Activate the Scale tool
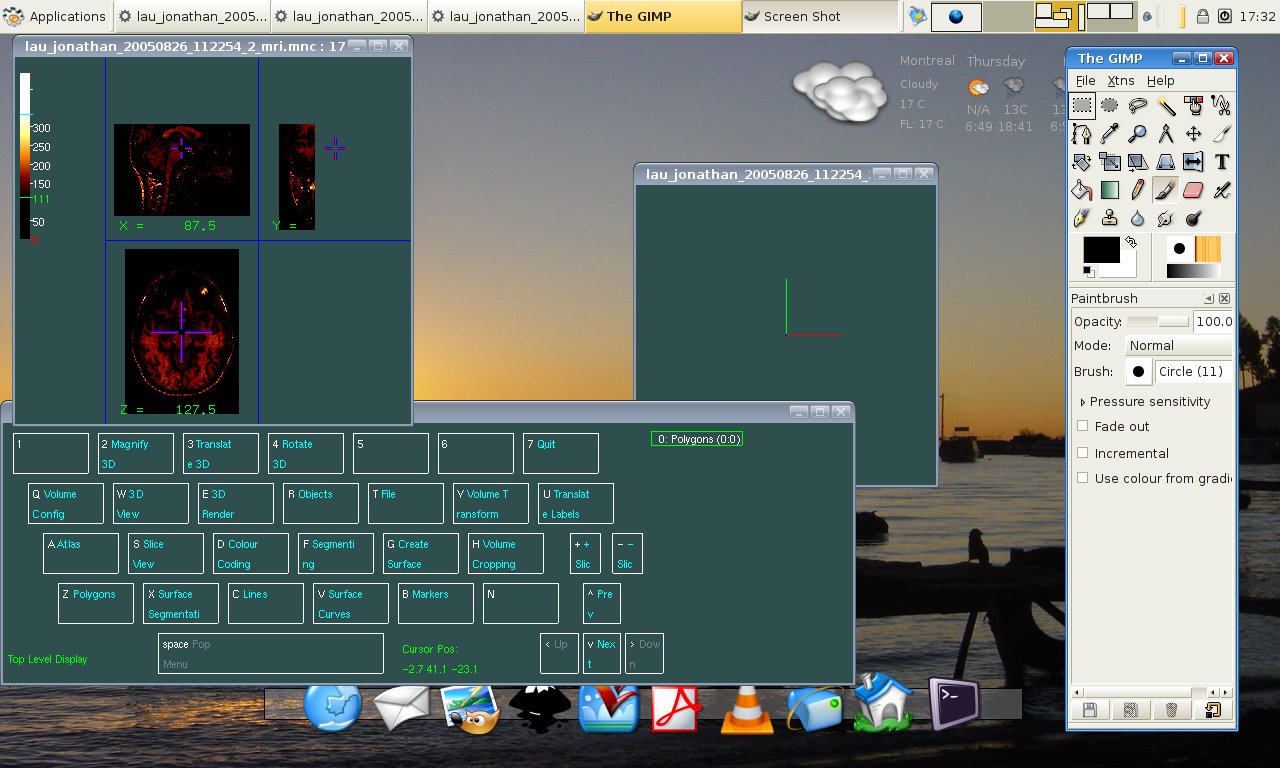Screen dimensions: 1280x768 click(1110, 161)
